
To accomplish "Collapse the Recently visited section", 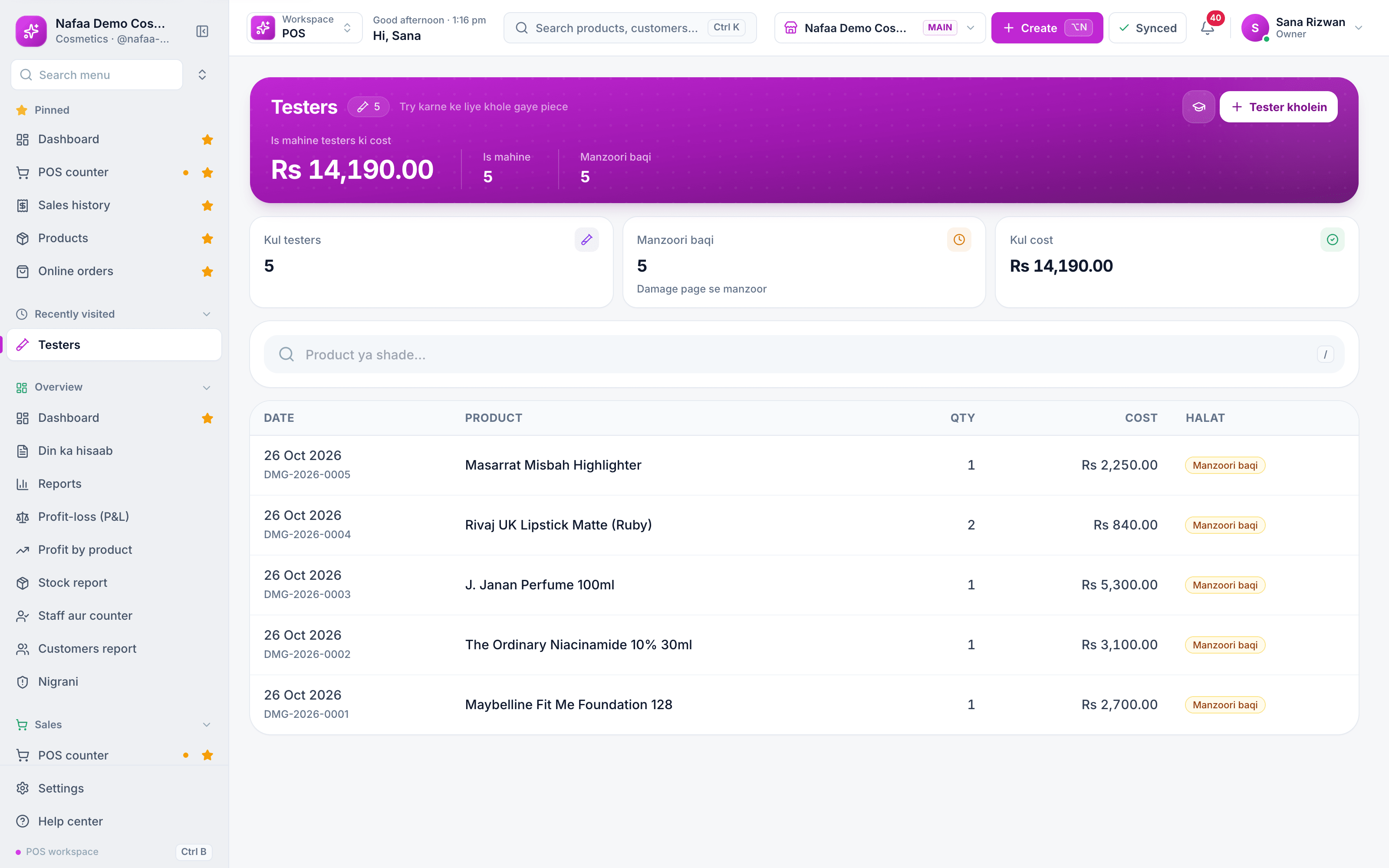I will click(207, 314).
